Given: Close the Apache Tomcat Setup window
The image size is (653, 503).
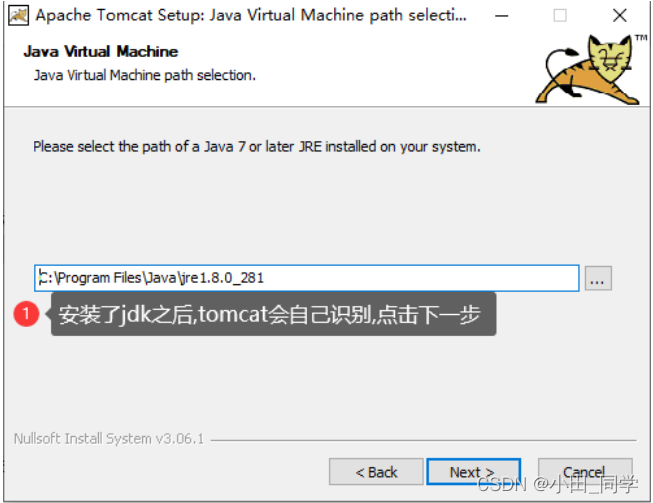Looking at the screenshot, I should point(620,16).
